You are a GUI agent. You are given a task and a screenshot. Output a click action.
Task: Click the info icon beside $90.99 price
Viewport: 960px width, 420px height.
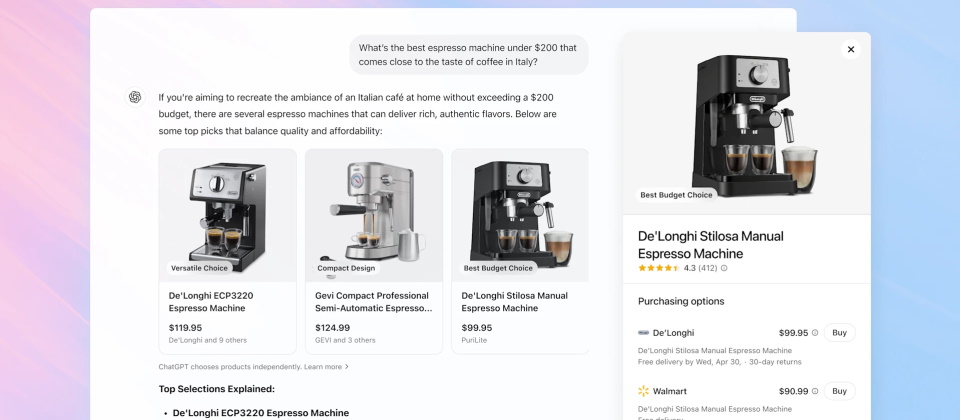tap(815, 391)
